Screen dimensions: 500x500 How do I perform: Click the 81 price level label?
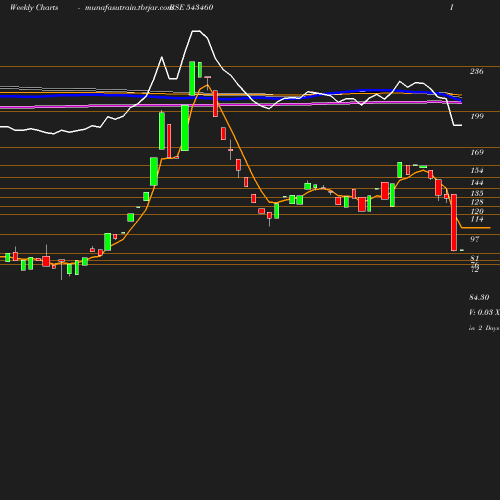pyautogui.click(x=475, y=258)
